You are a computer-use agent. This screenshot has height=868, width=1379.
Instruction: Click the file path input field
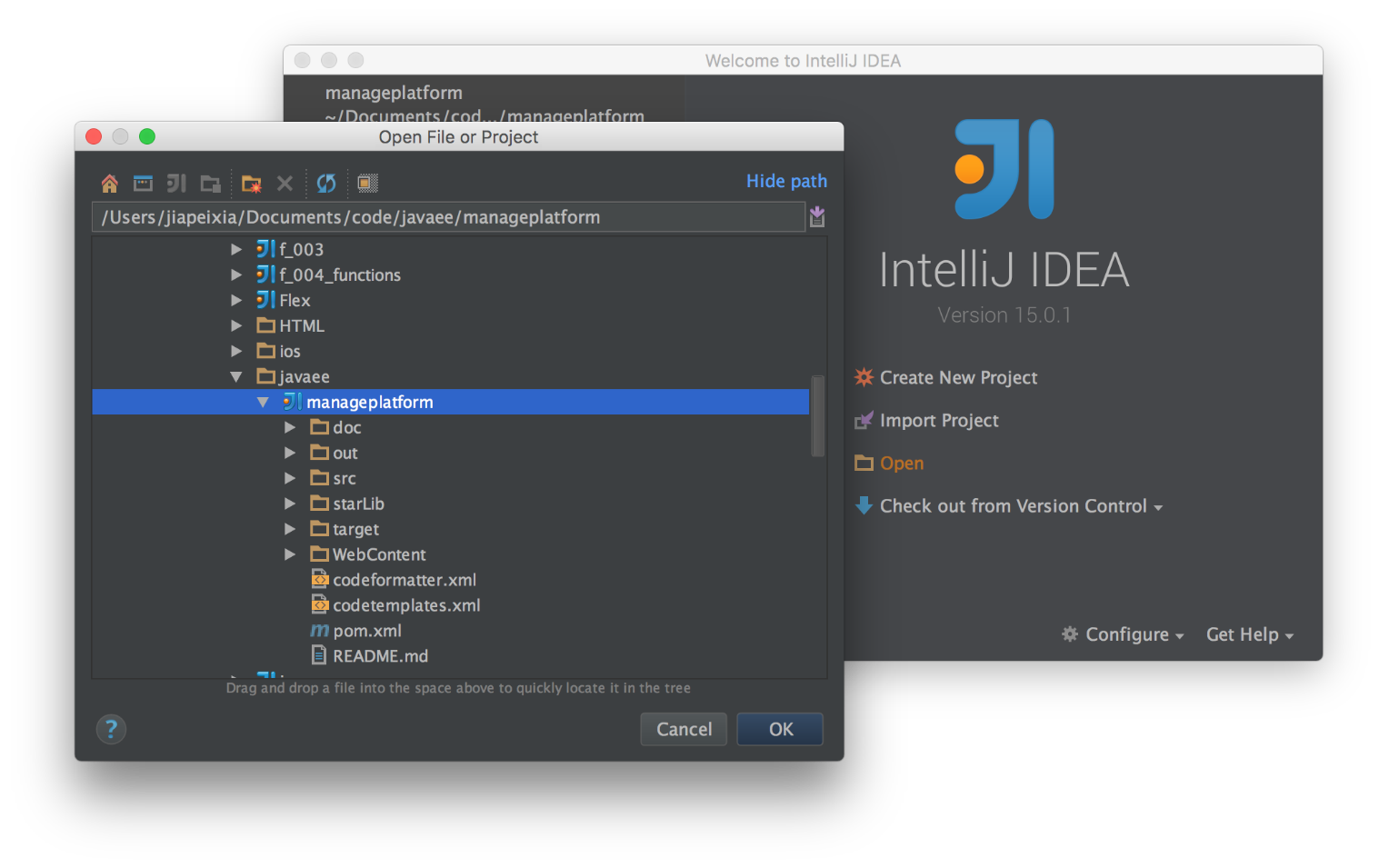[448, 217]
